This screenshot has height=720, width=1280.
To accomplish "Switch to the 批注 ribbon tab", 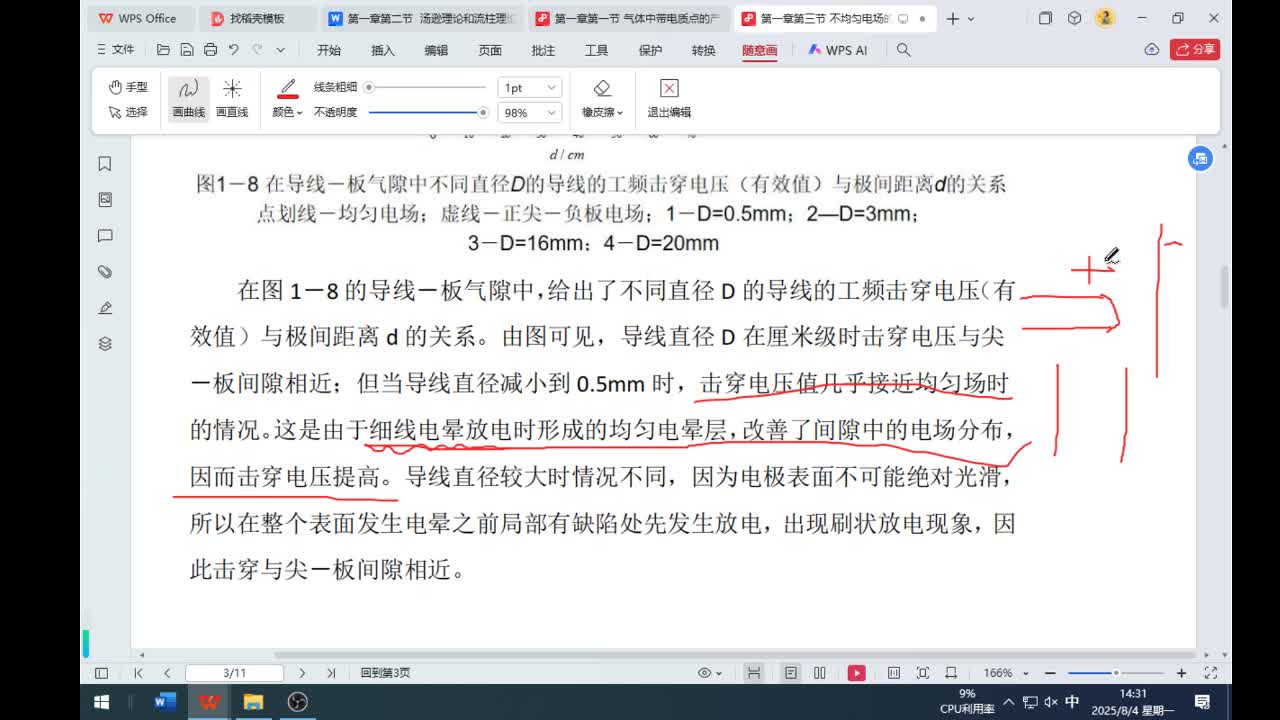I will 543,50.
